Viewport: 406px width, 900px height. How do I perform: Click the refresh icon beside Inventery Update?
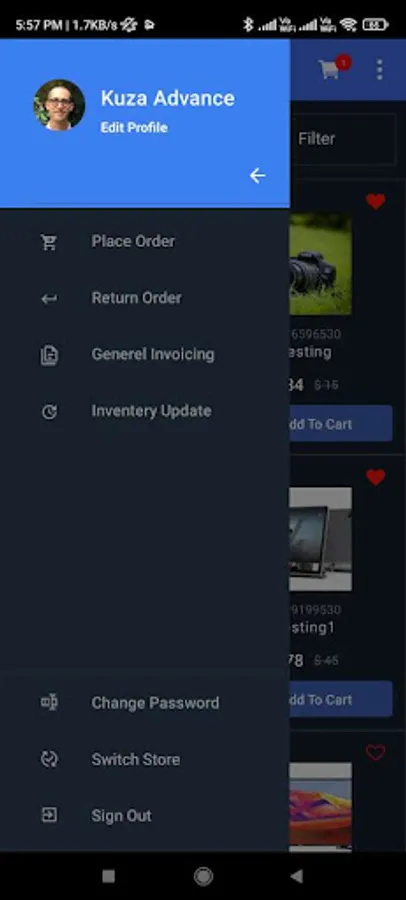coord(49,412)
